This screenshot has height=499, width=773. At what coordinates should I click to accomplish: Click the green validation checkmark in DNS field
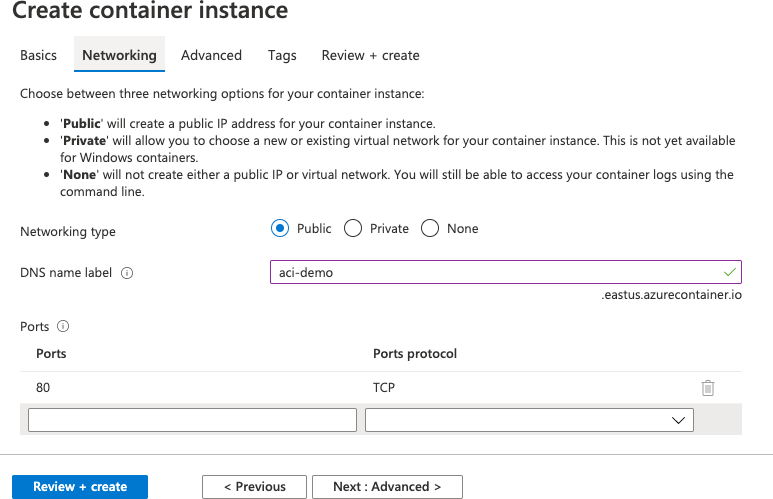[729, 272]
